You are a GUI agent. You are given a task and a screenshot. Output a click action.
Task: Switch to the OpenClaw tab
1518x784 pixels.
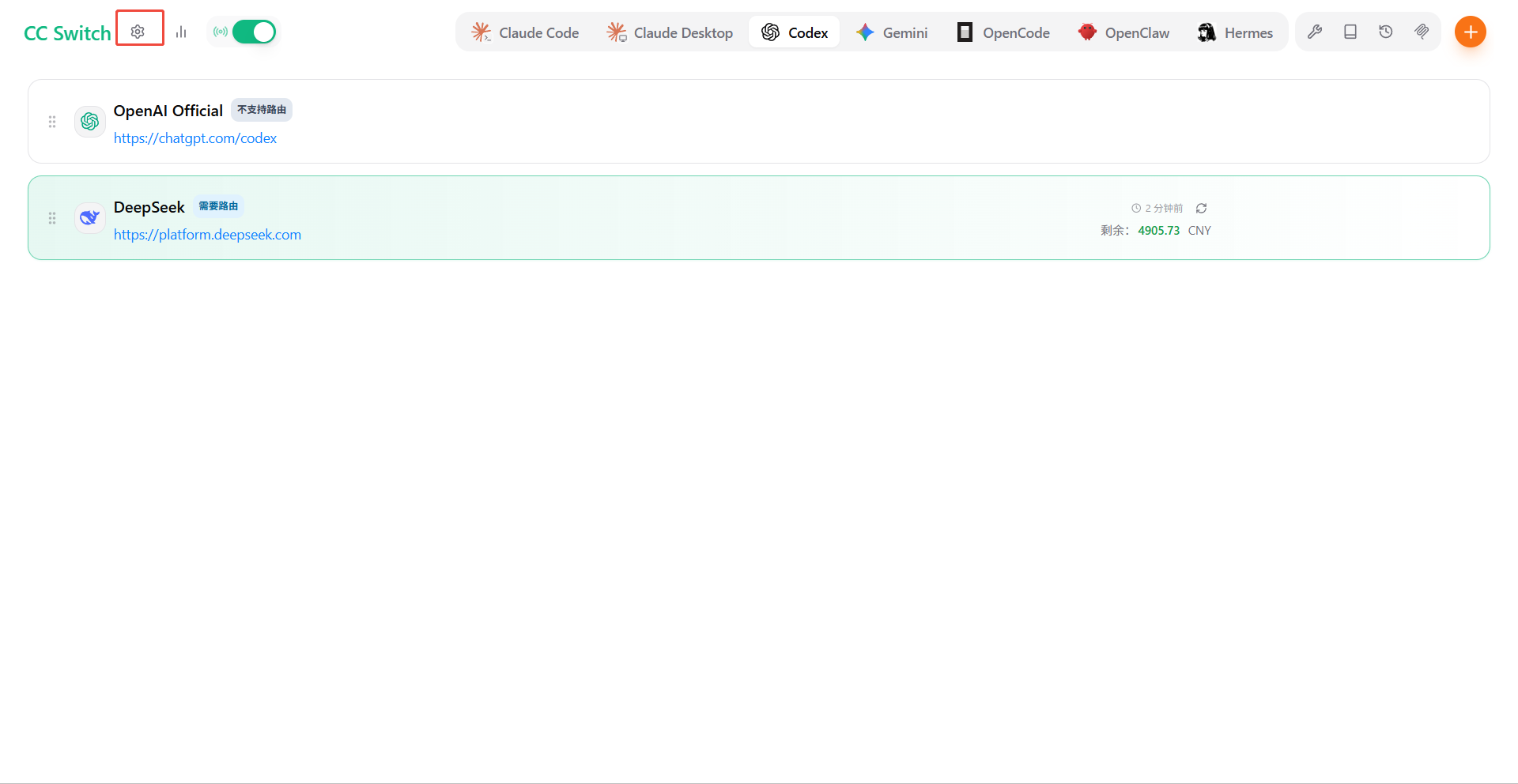(1123, 32)
